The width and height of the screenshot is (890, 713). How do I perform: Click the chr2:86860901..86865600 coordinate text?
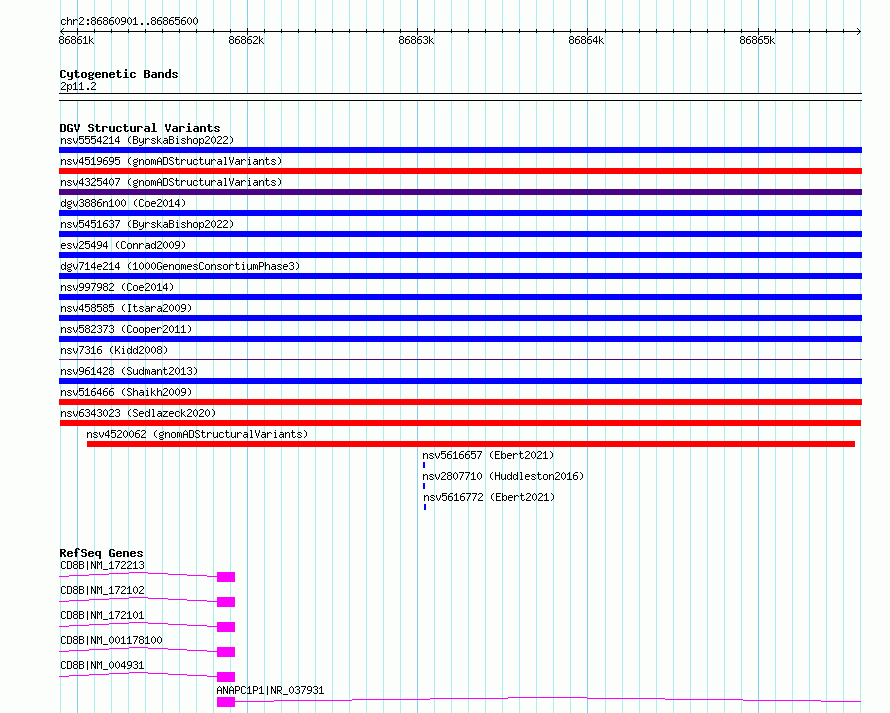coord(129,21)
